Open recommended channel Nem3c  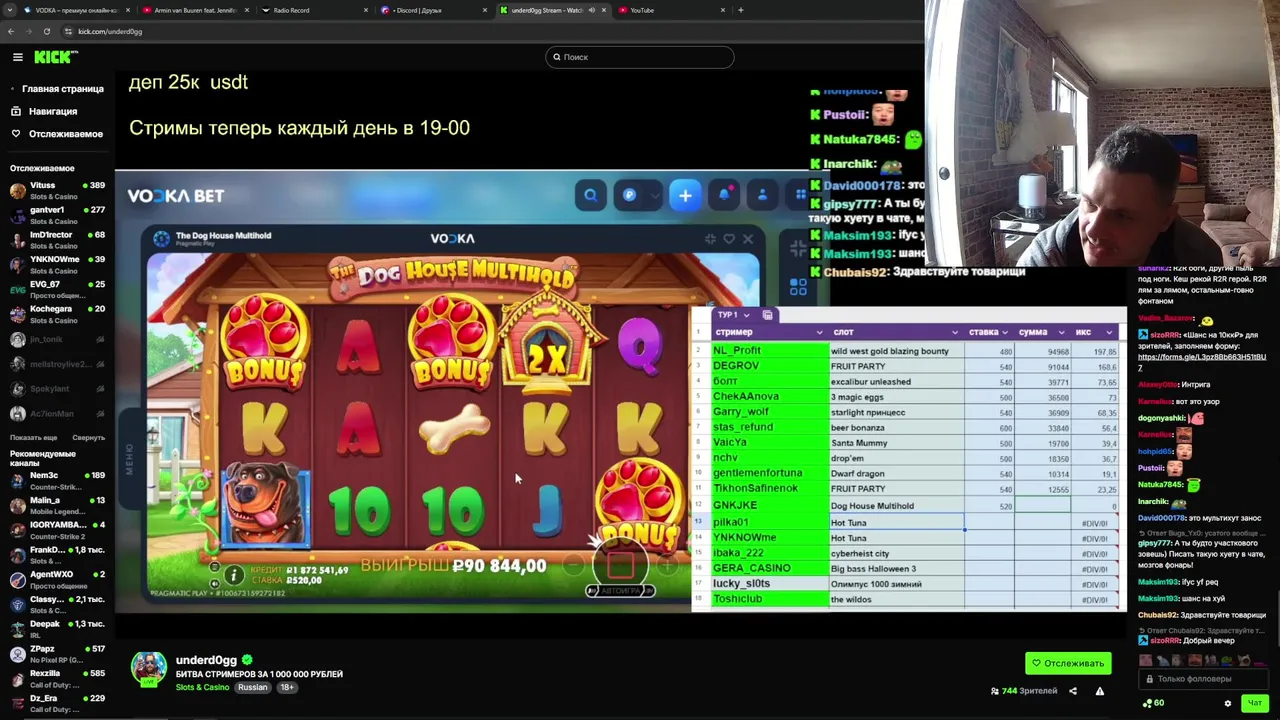click(57, 480)
